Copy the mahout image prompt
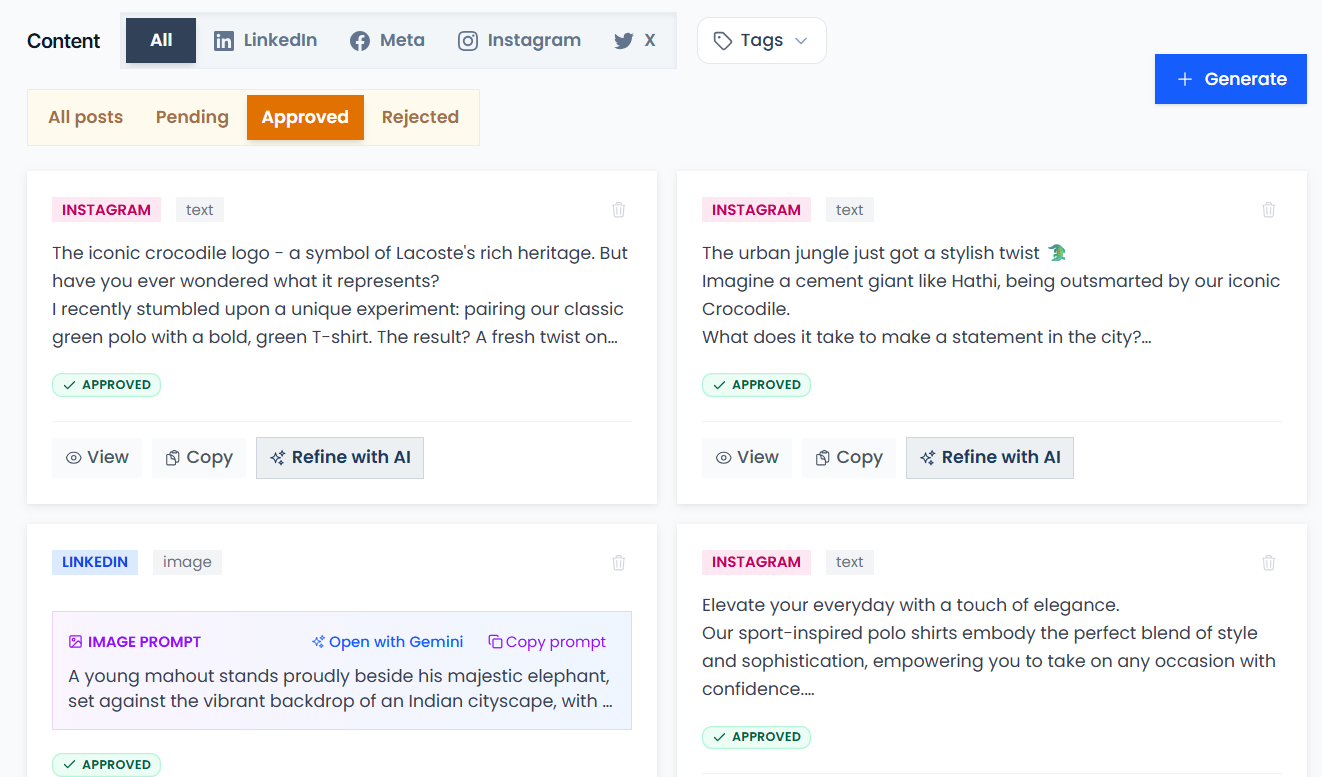 click(547, 642)
